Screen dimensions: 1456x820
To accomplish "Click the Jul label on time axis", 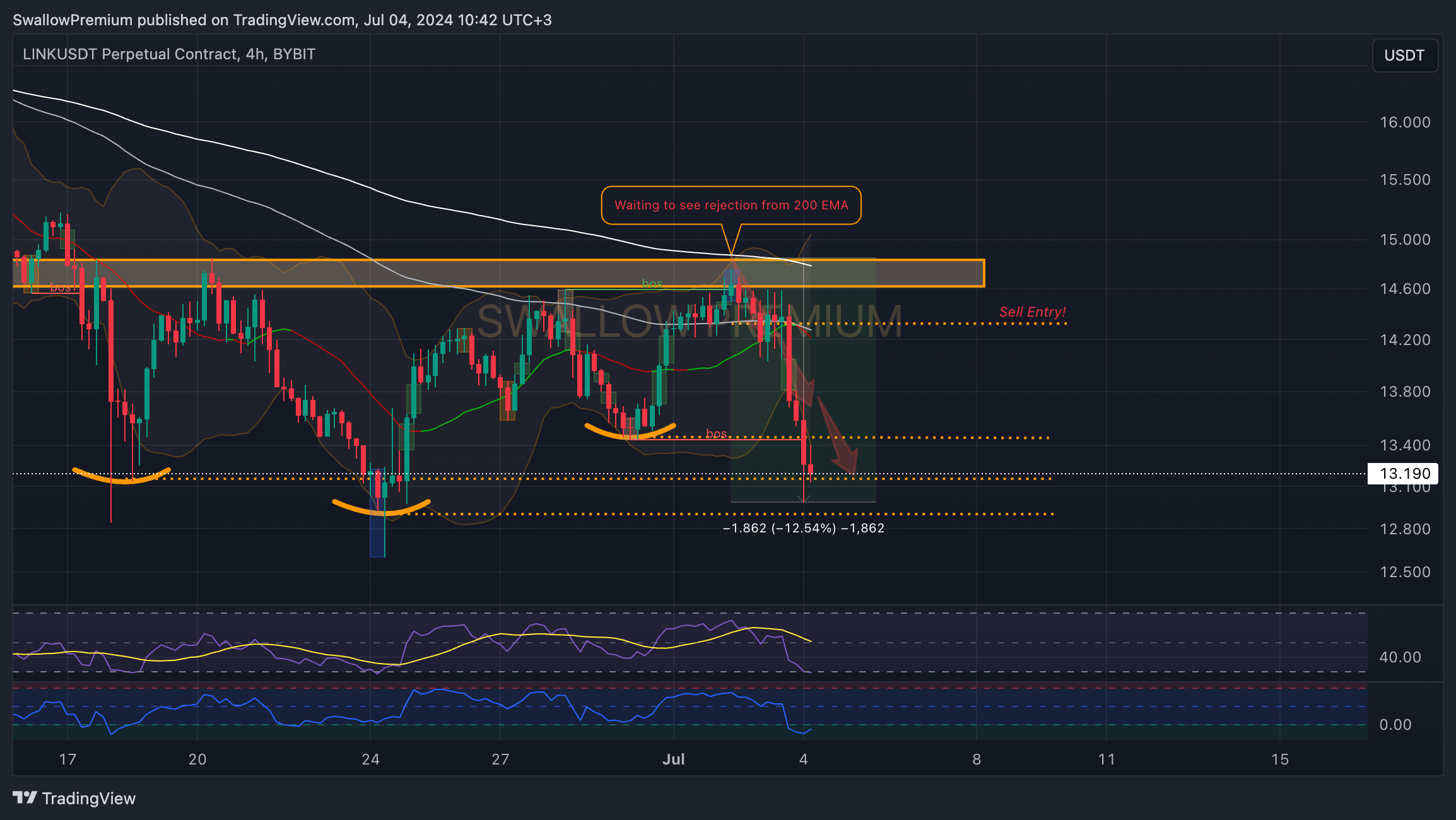I will coord(674,759).
